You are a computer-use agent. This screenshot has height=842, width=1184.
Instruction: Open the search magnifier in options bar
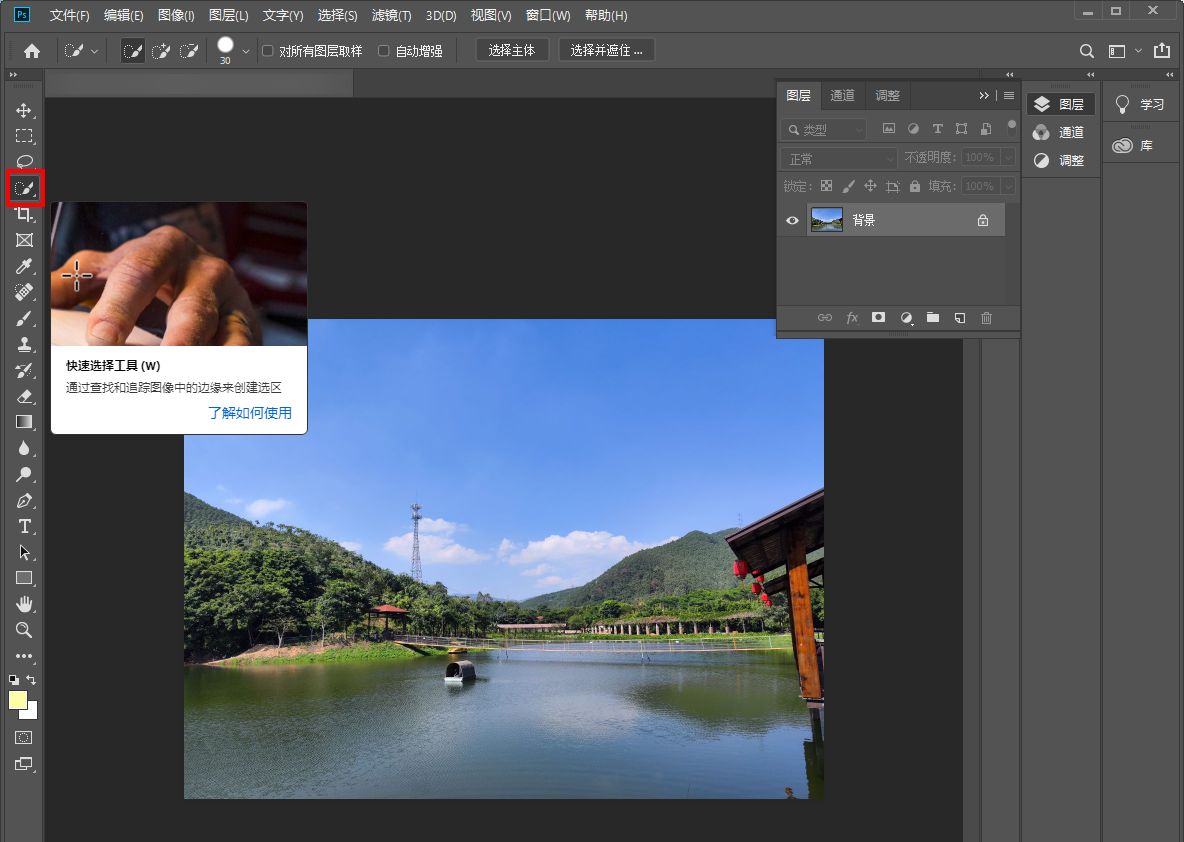[x=1087, y=51]
